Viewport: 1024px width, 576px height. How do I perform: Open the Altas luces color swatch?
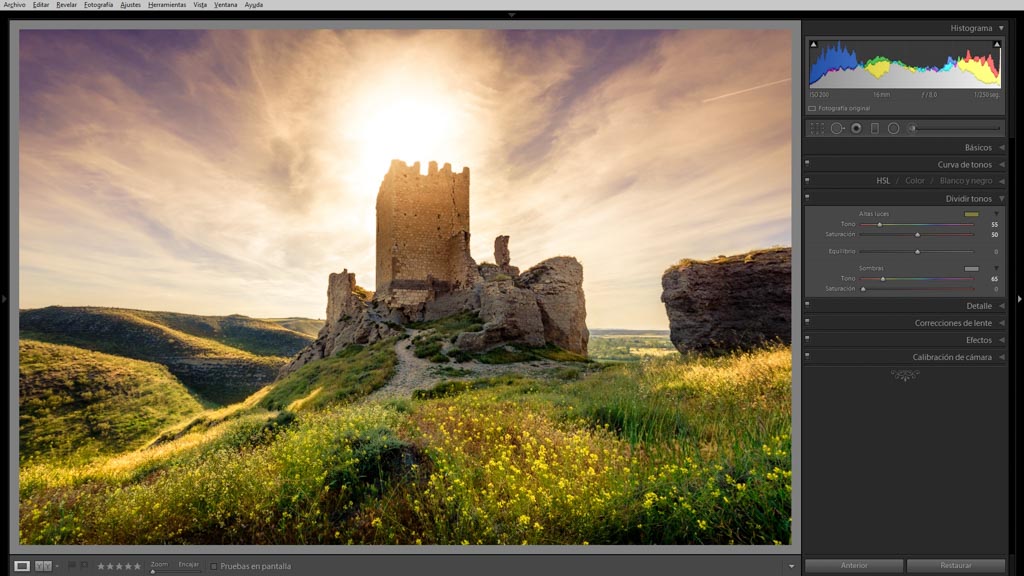point(971,214)
